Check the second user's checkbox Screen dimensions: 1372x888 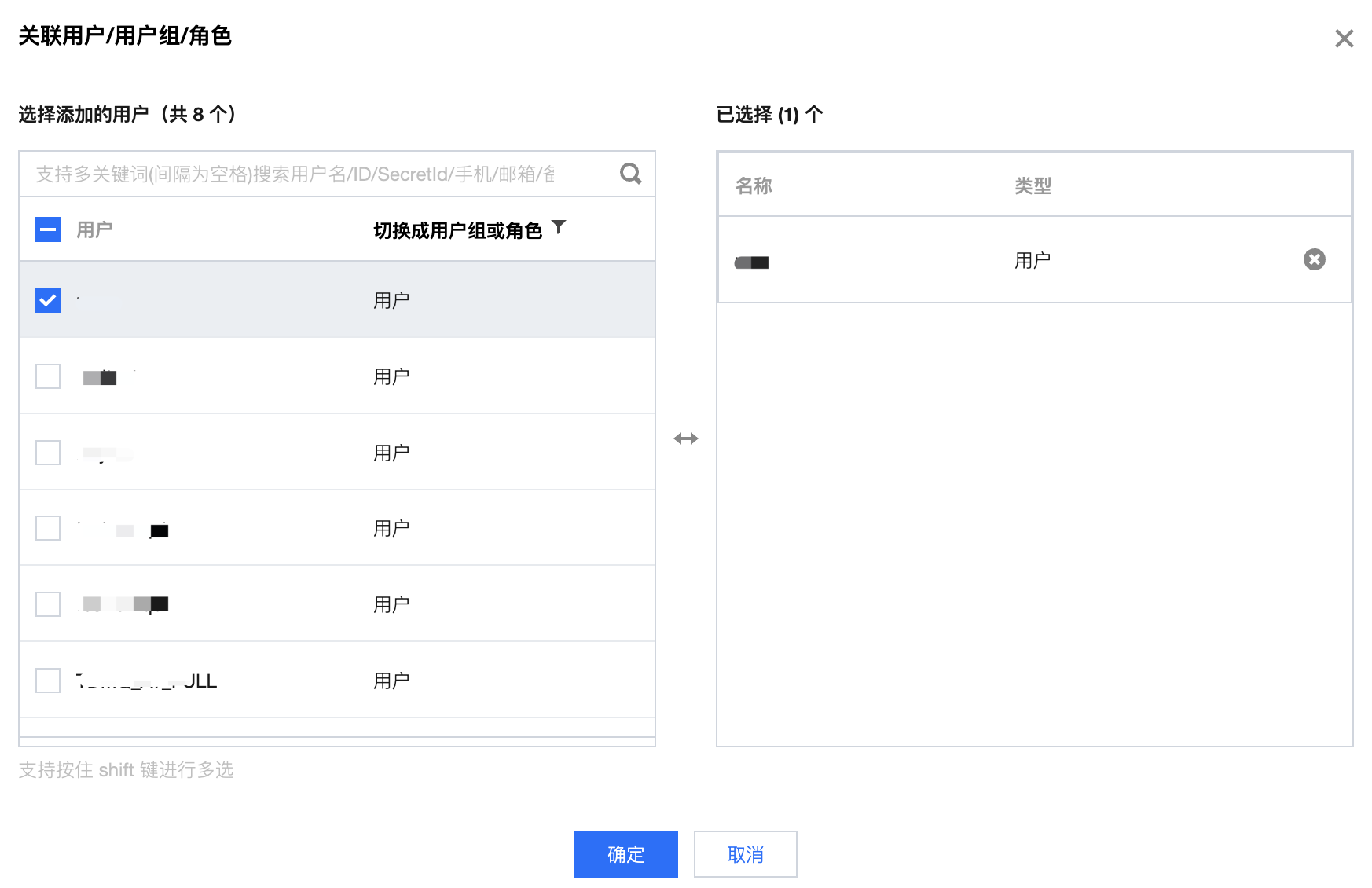tap(48, 376)
